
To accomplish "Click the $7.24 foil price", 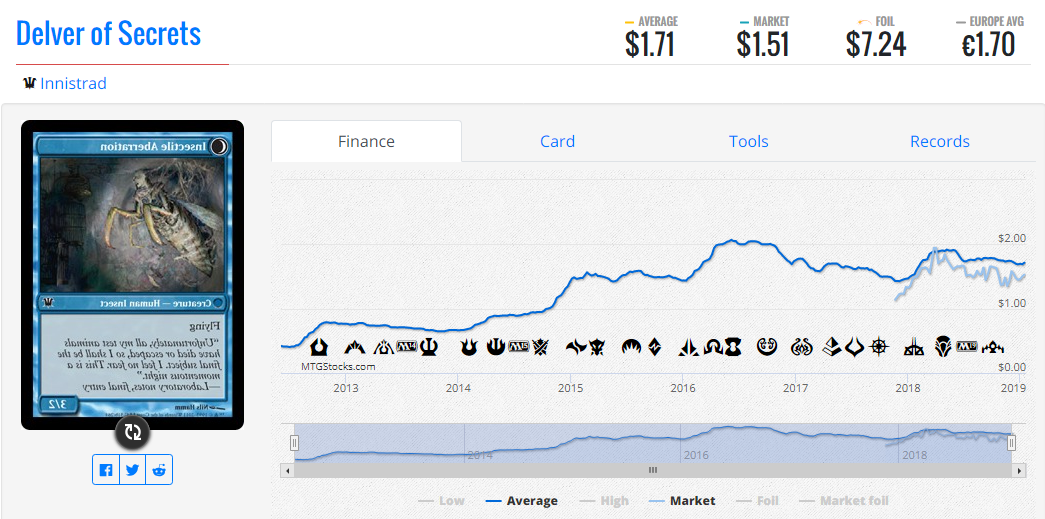I will (876, 45).
